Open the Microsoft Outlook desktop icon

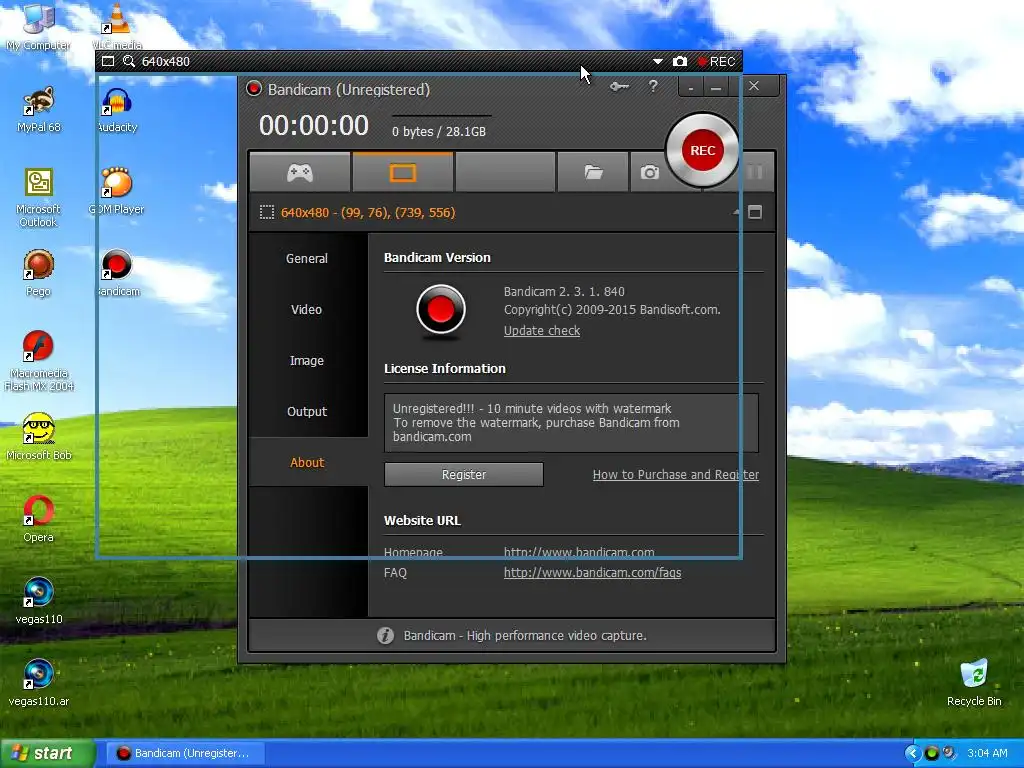click(x=39, y=198)
